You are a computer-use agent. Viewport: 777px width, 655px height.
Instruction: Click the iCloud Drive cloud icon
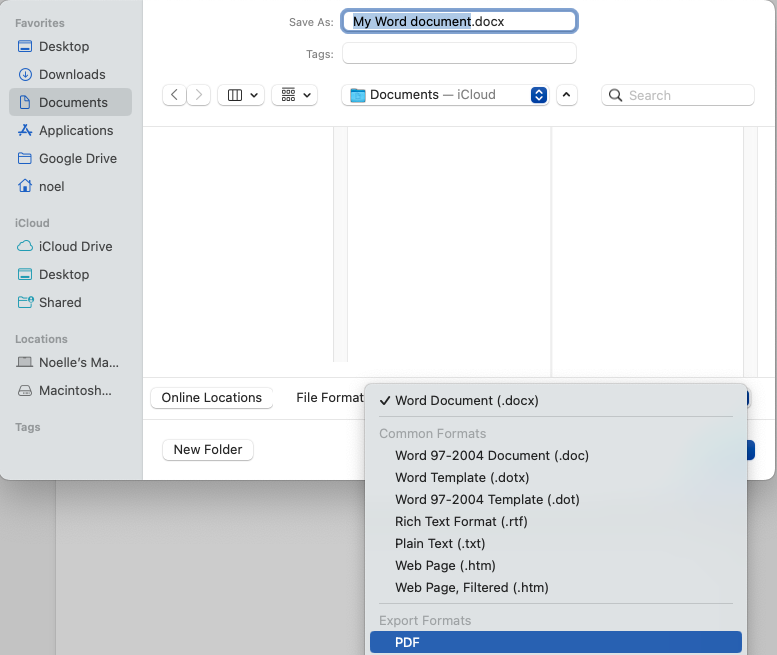pos(25,246)
